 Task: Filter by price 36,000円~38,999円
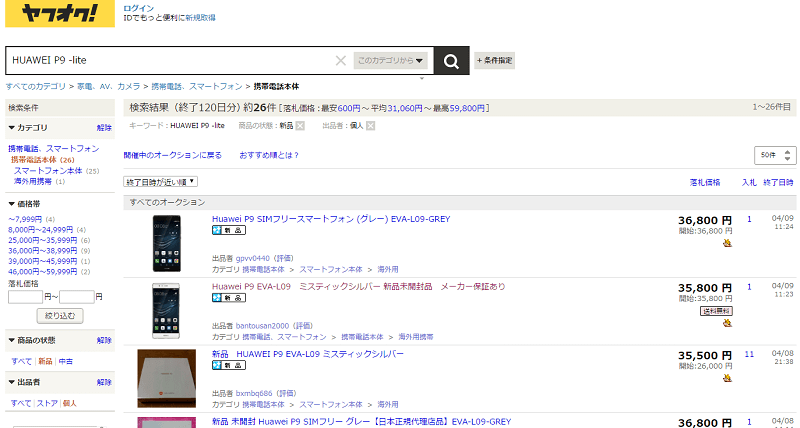42,251
